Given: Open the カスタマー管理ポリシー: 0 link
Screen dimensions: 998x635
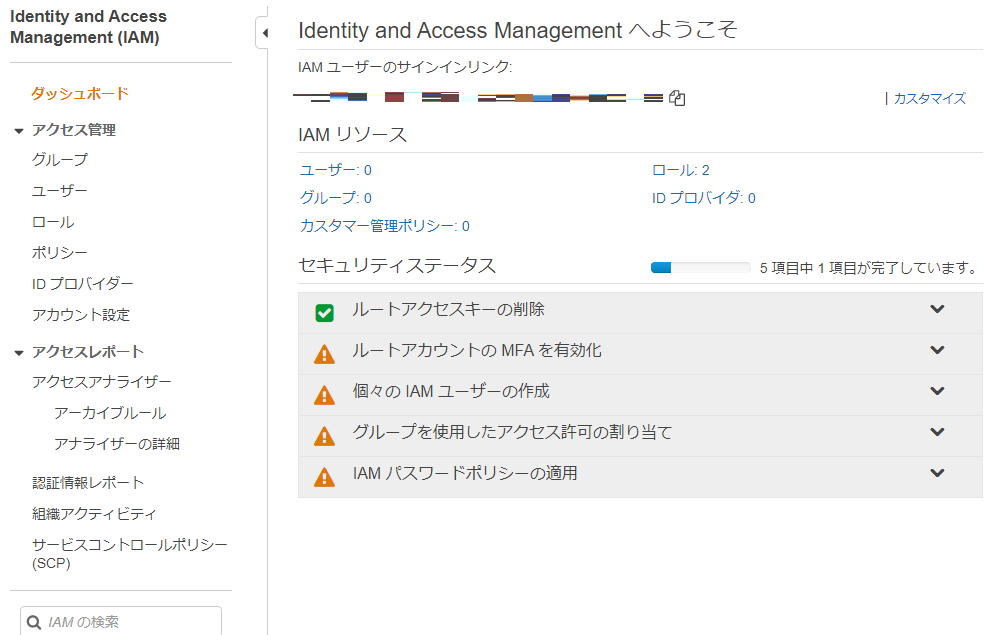Looking at the screenshot, I should pos(384,226).
